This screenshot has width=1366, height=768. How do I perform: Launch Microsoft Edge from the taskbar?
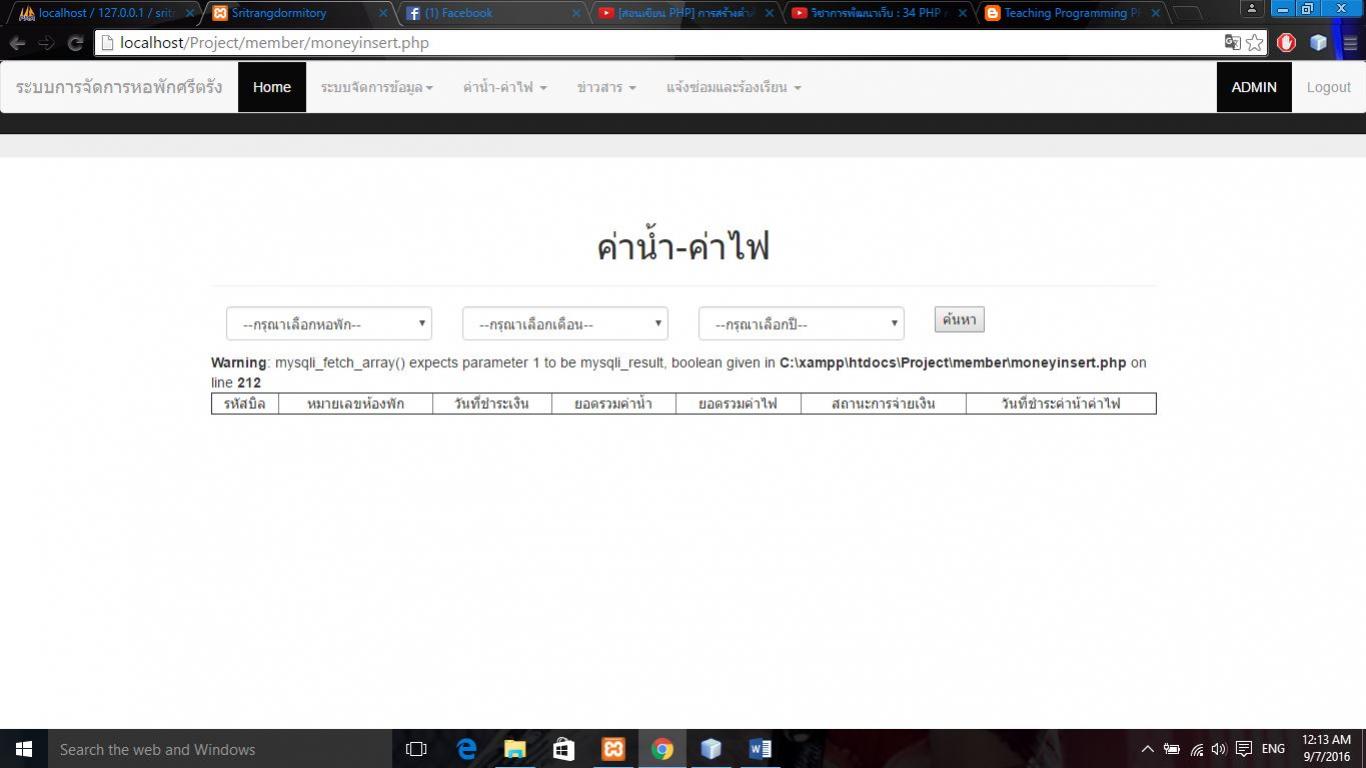(466, 749)
